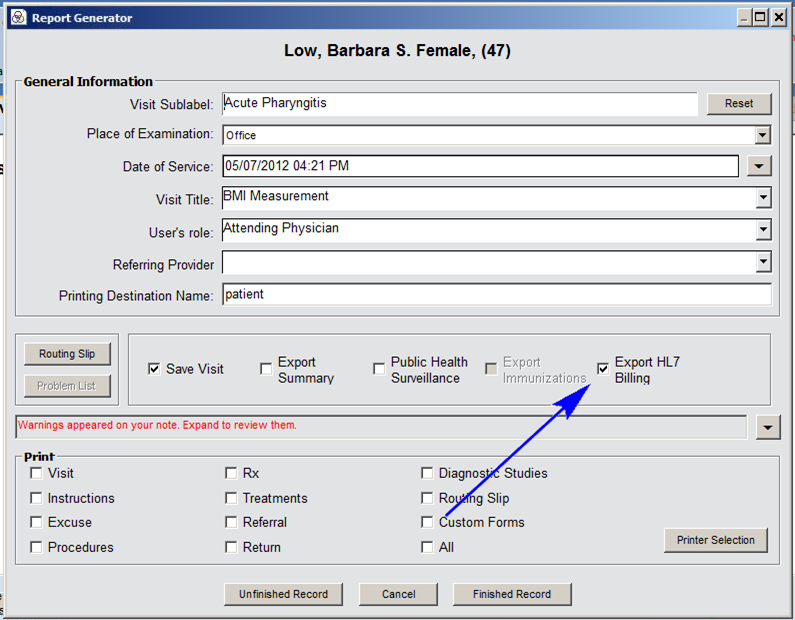795x620 pixels.
Task: Enable the Excuse print checkbox
Action: [x=36, y=522]
